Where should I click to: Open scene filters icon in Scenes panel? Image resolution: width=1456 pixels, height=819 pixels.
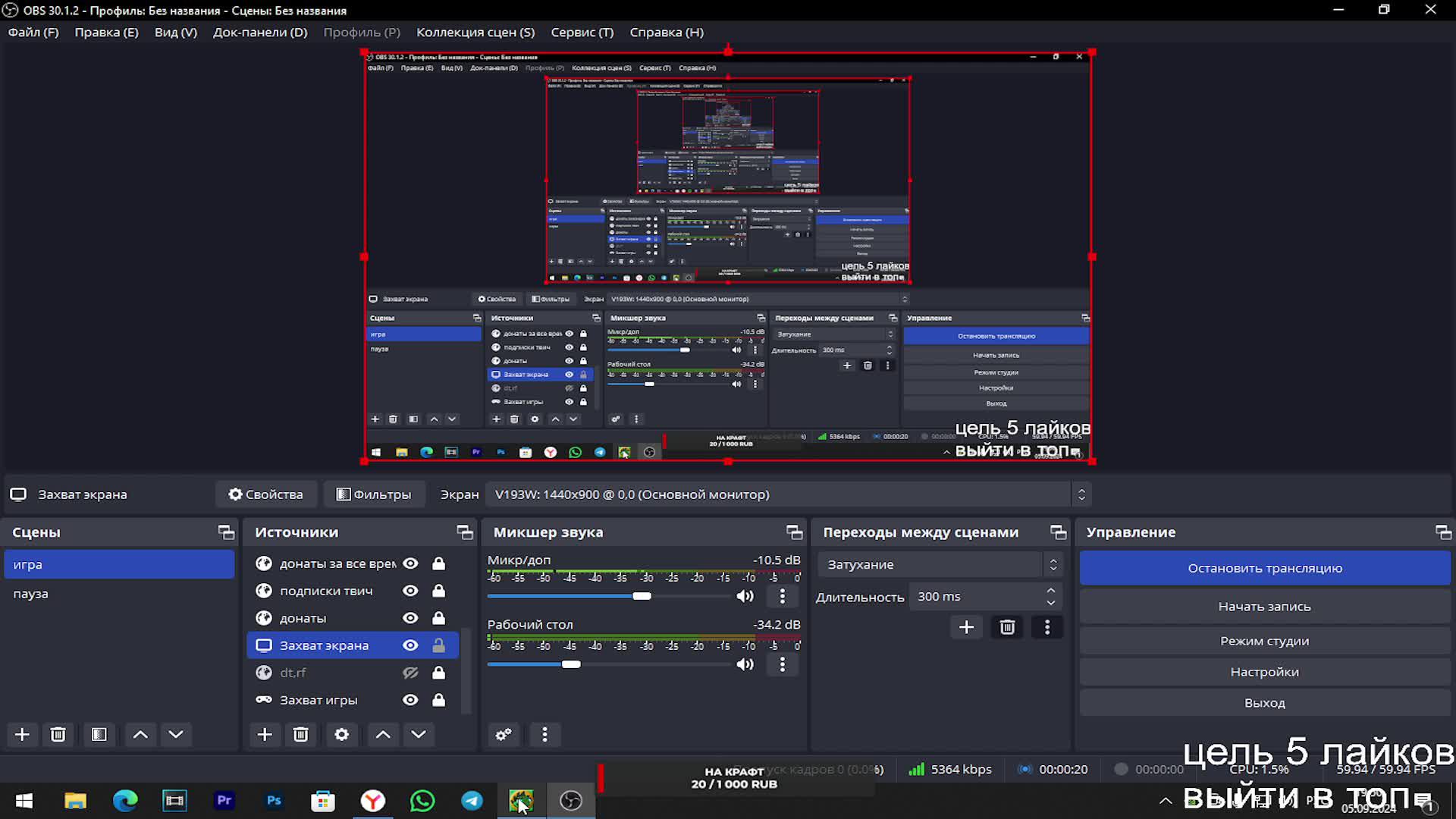99,734
